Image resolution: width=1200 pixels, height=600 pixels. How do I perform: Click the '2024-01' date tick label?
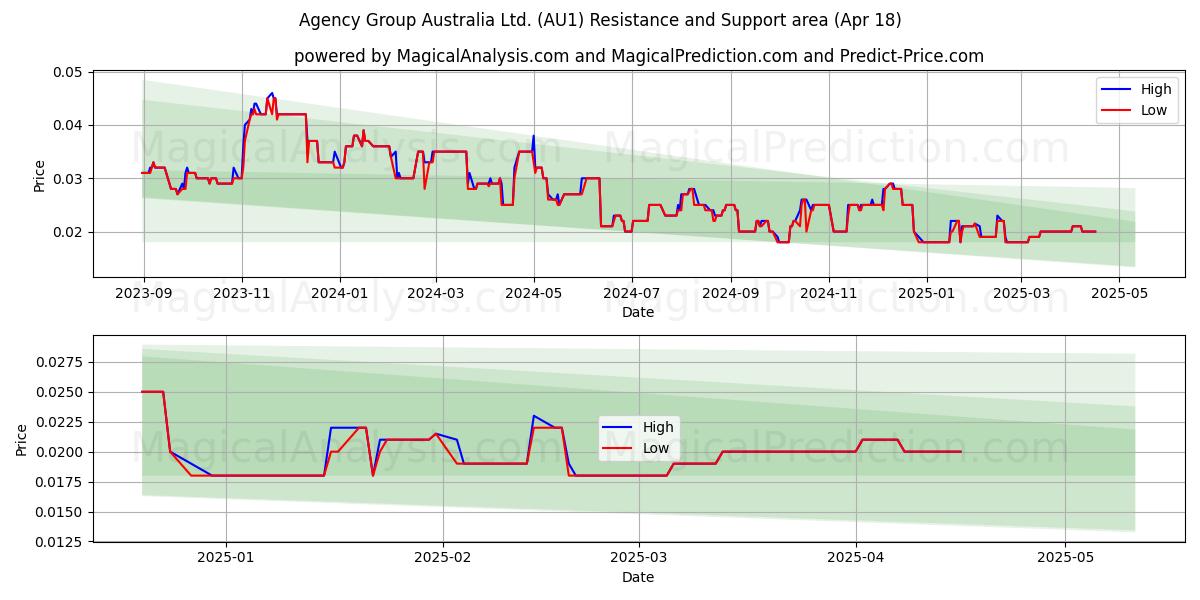(x=340, y=293)
